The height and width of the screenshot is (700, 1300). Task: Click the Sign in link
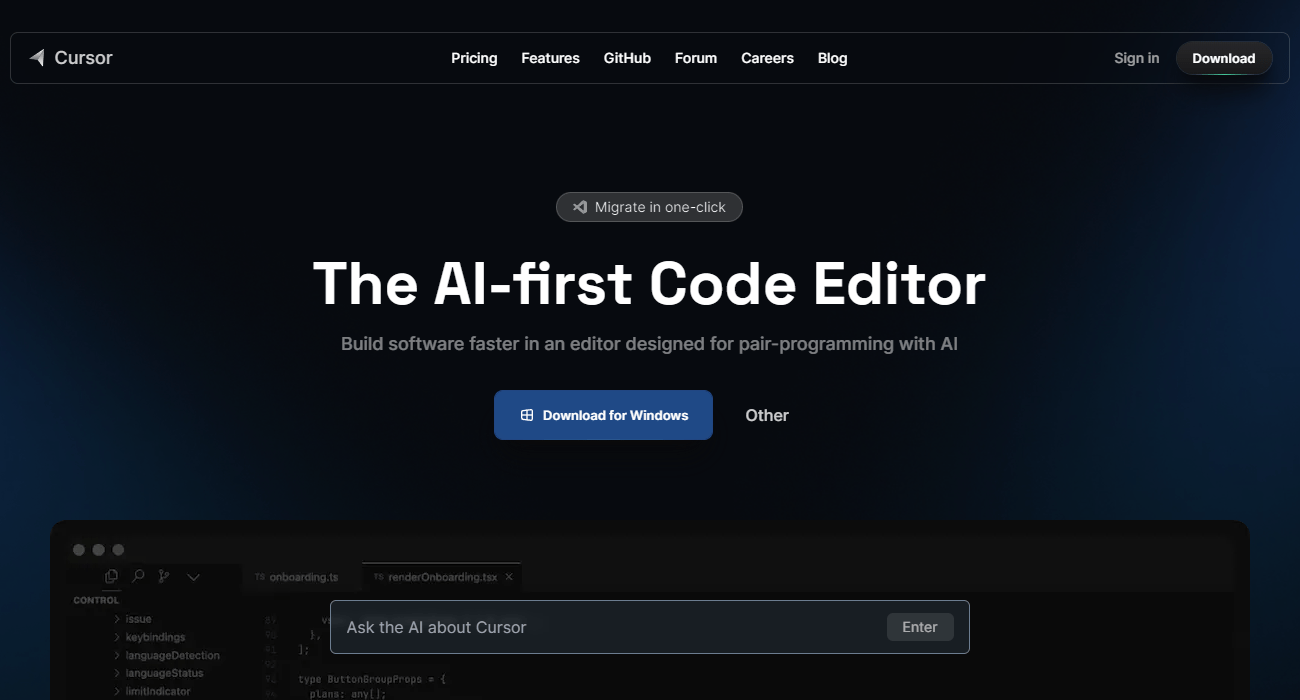[1136, 58]
